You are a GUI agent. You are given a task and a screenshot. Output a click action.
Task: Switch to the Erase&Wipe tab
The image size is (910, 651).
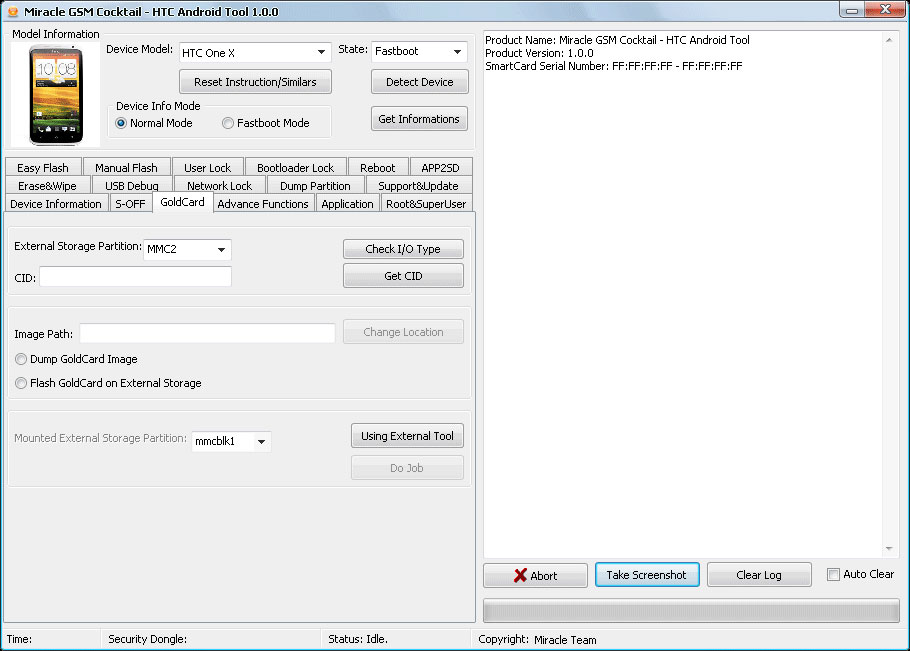pyautogui.click(x=48, y=186)
